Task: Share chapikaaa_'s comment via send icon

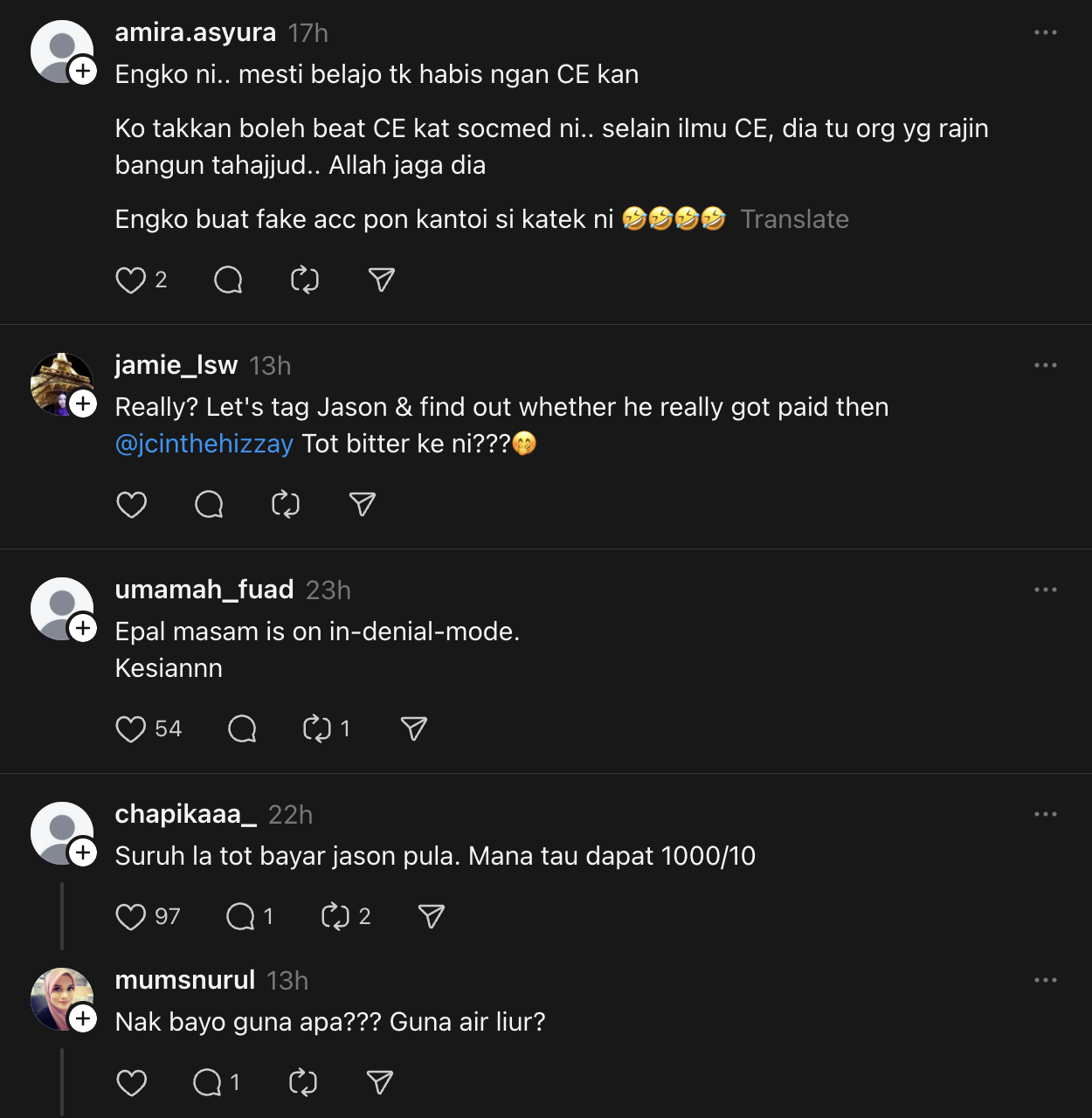Action: (432, 916)
